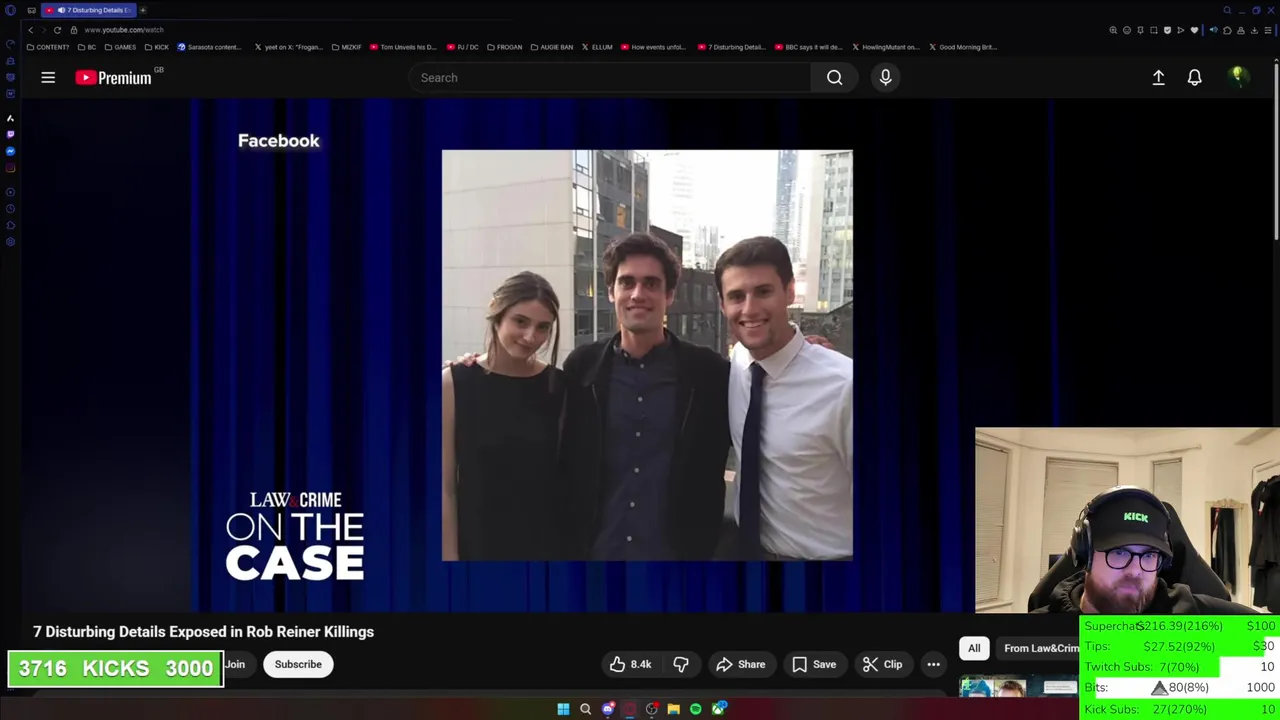Open the Easy Setup menu icon
Viewport: 1280px width, 720px height.
[1268, 30]
